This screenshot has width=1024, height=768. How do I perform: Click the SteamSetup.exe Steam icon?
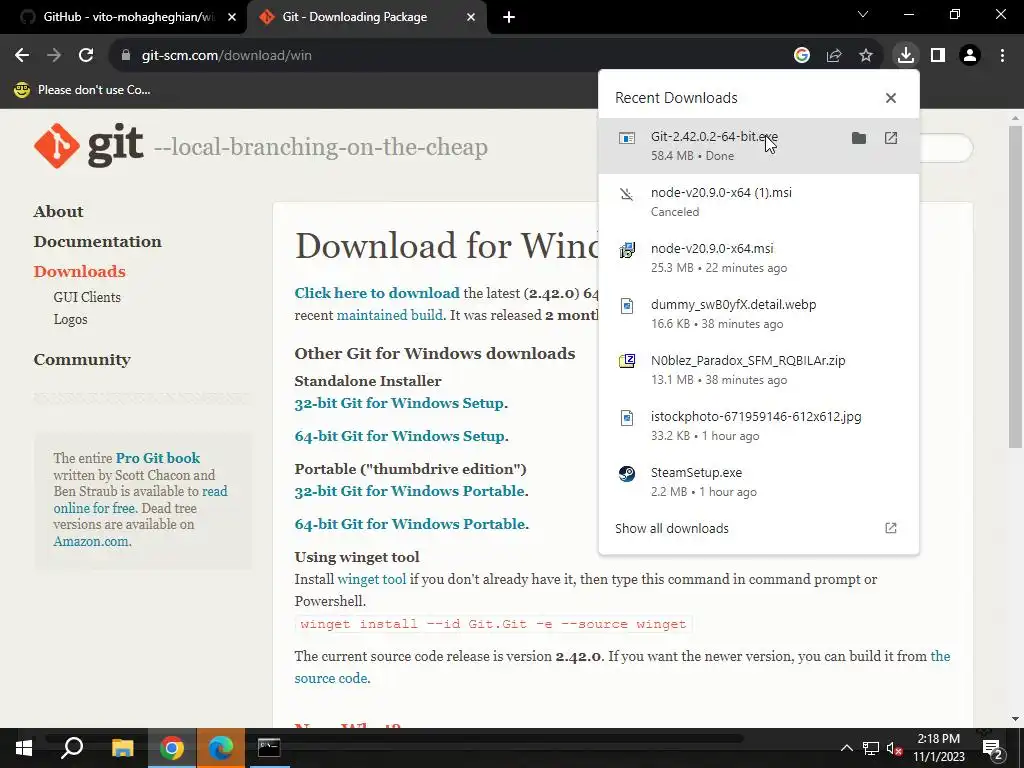[x=627, y=473]
